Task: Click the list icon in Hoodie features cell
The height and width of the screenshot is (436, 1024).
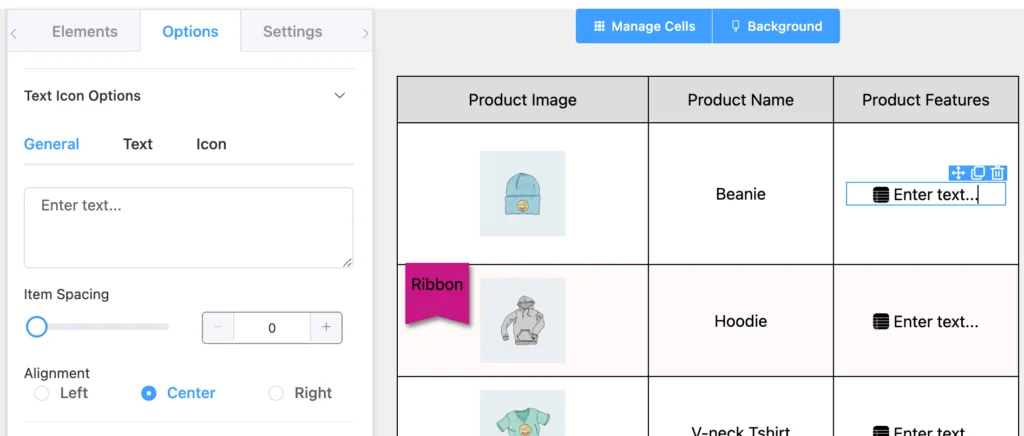Action: point(880,321)
